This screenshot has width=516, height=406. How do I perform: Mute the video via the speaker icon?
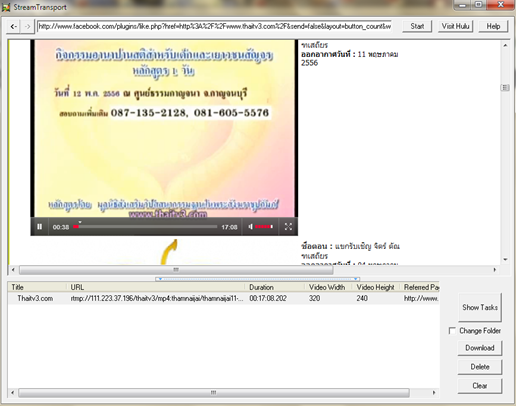click(250, 227)
